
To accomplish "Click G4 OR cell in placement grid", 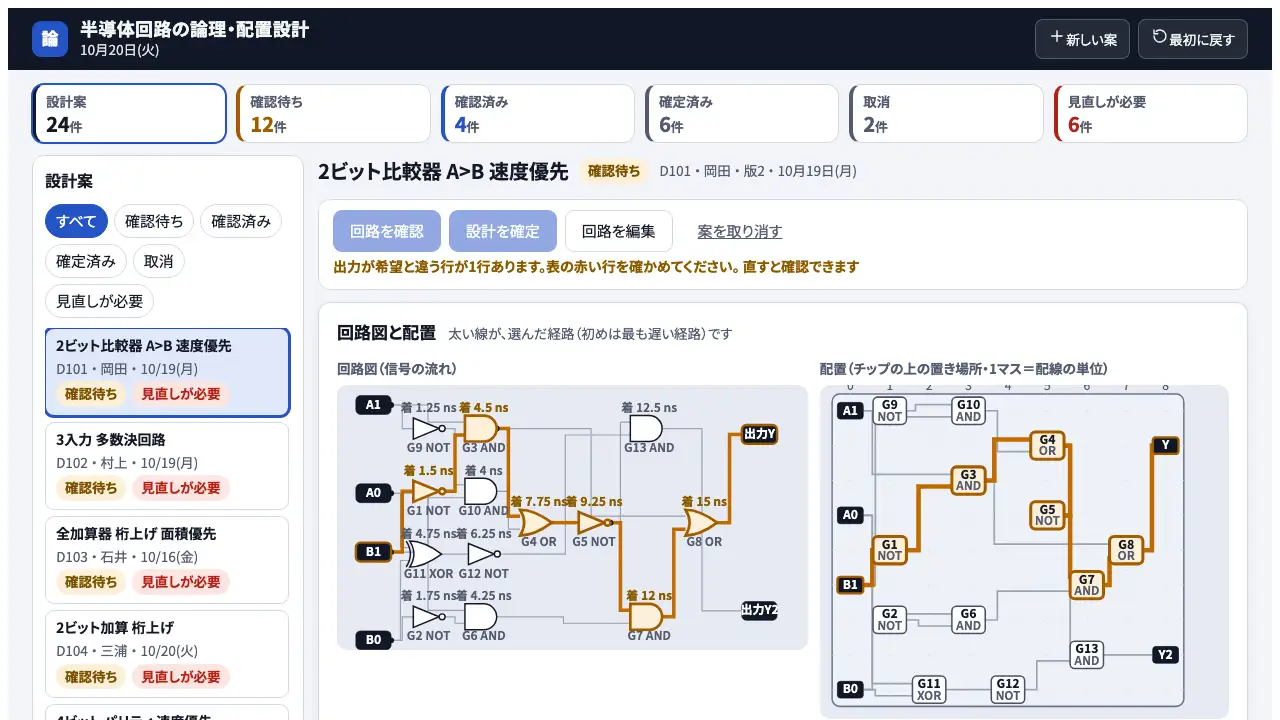I will [1047, 445].
